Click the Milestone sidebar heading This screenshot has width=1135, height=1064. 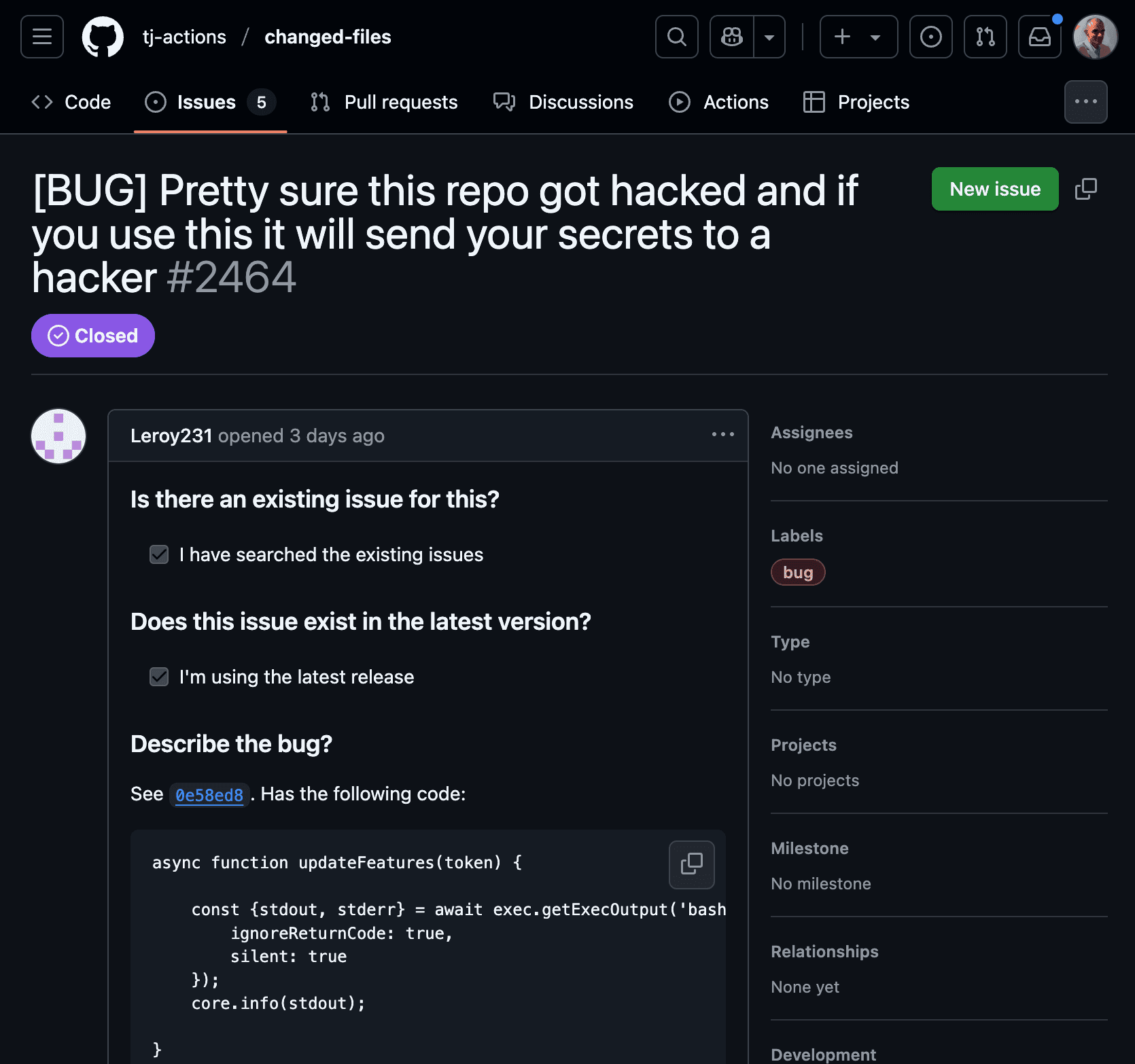pos(809,849)
